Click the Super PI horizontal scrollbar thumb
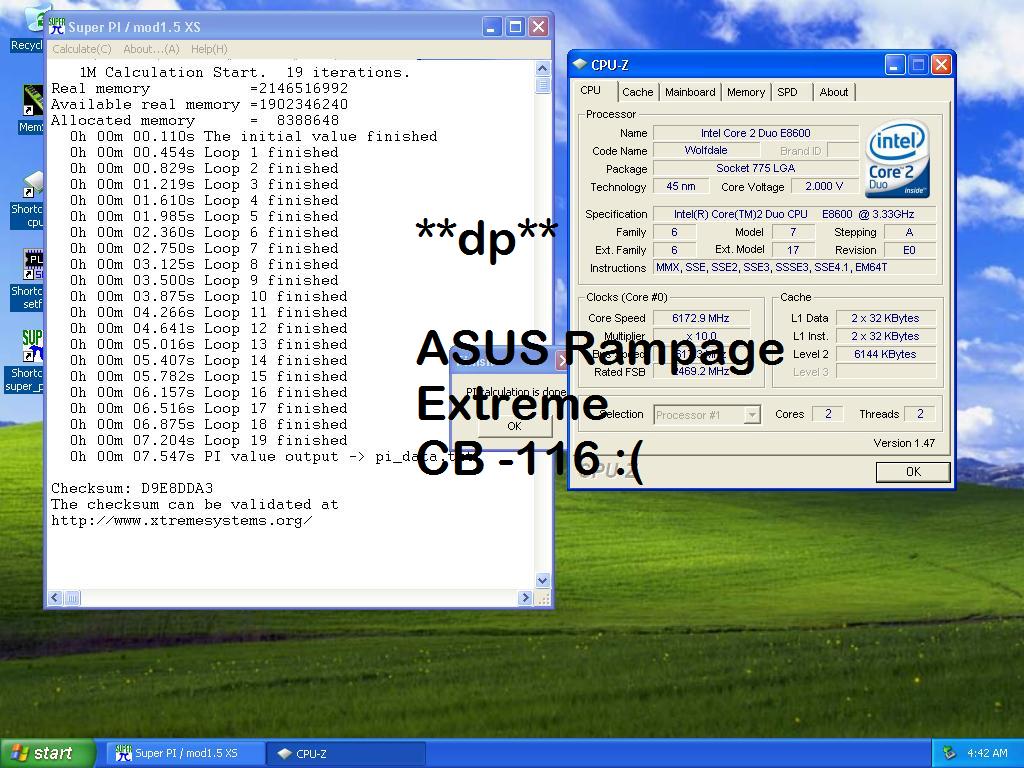Screen dimensions: 1024x768 tap(72, 598)
